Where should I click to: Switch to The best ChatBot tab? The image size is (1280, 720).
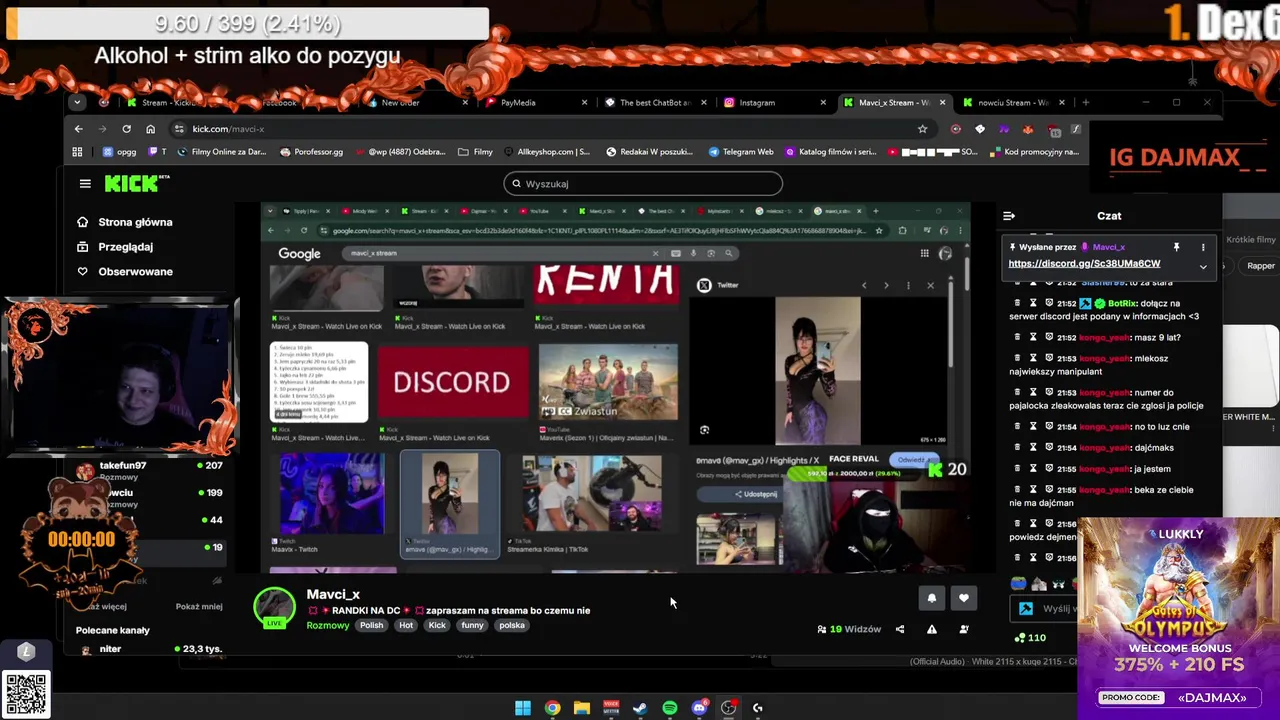point(655,102)
